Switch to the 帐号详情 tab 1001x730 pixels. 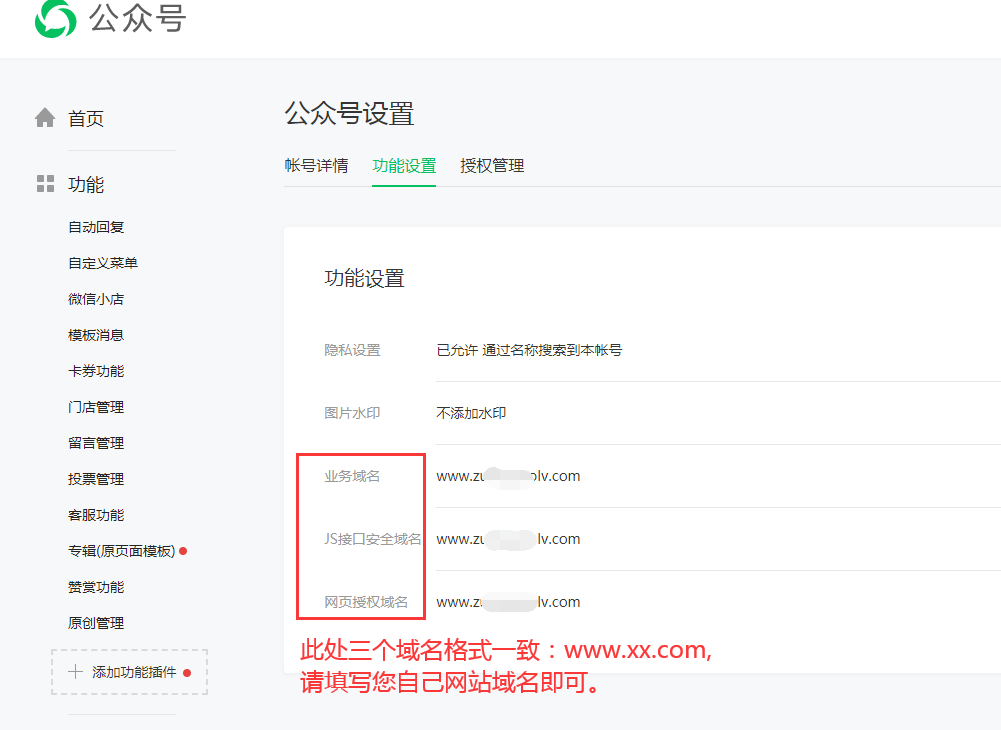tap(316, 166)
